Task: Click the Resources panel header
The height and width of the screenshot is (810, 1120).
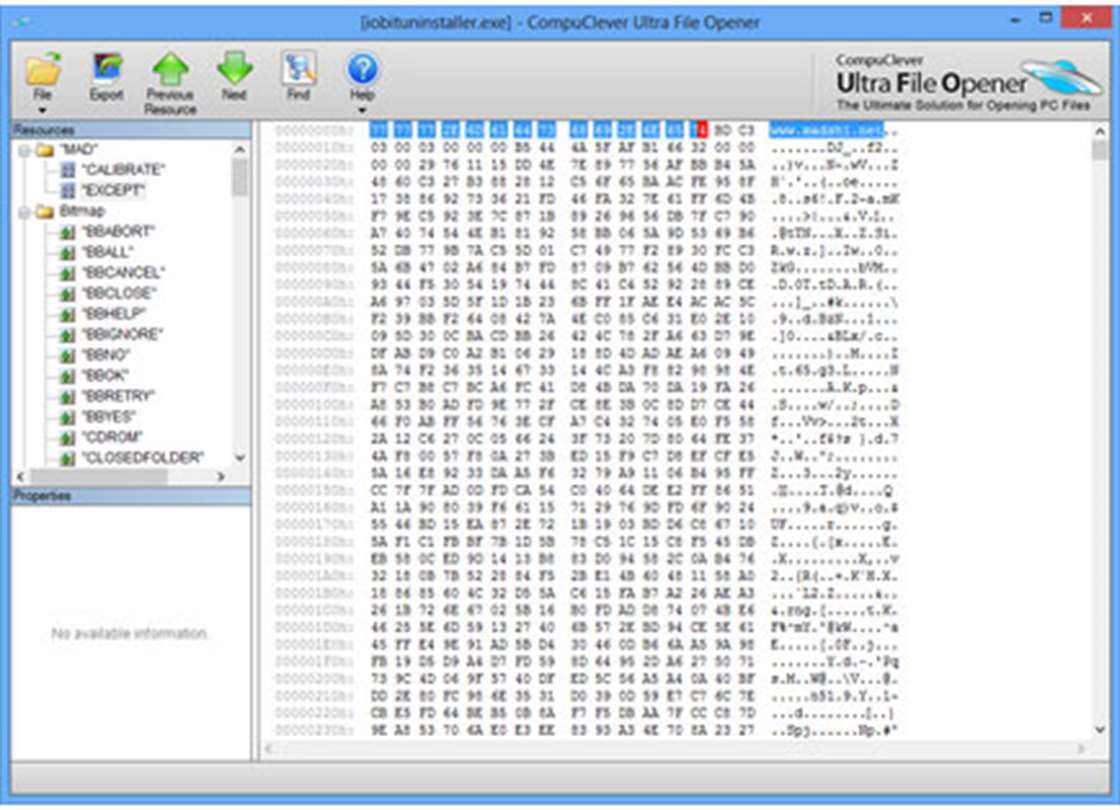Action: tap(131, 130)
